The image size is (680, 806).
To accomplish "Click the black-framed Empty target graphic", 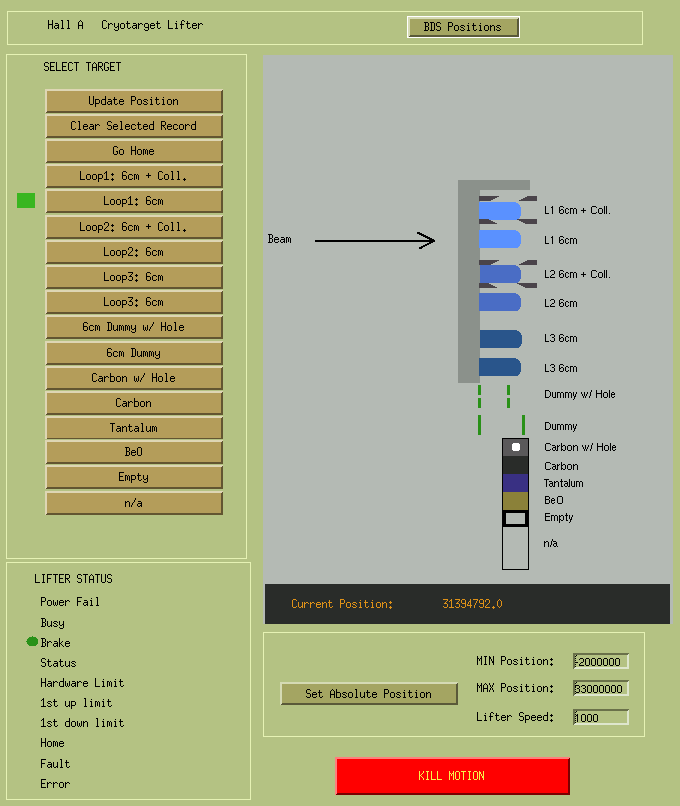I will coord(516,518).
